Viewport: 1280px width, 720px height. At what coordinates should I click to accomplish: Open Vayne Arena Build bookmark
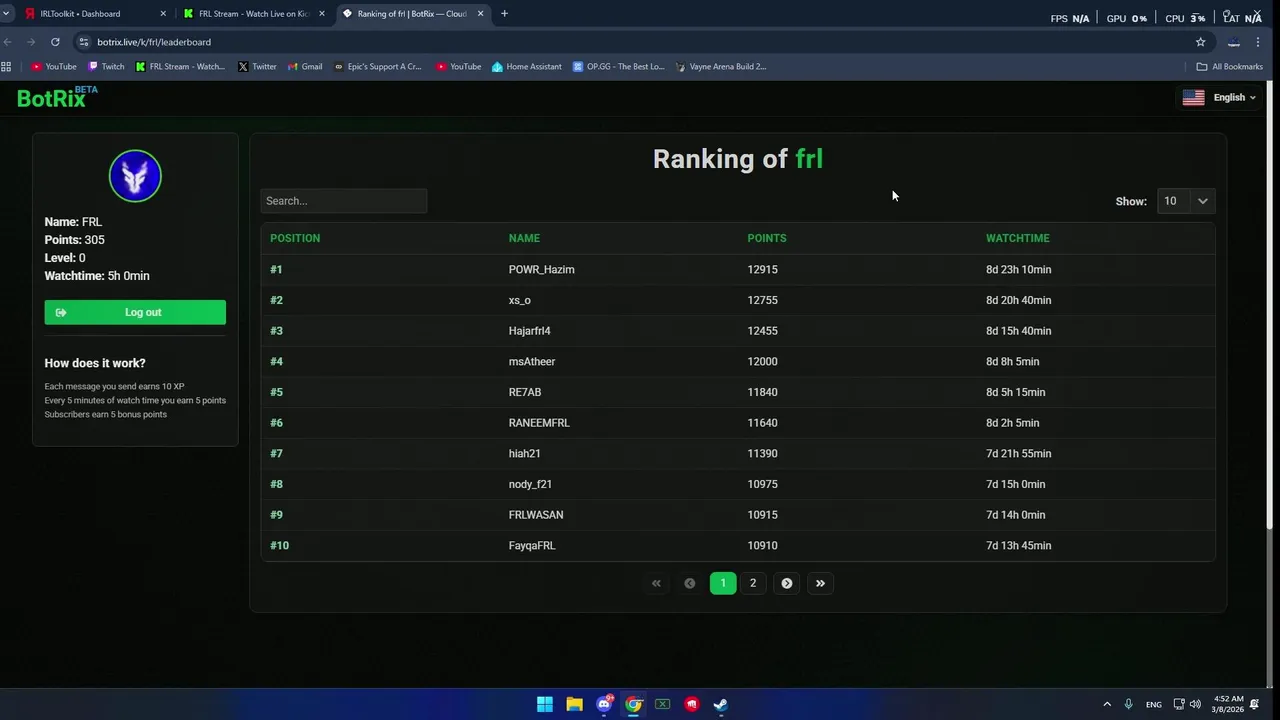point(721,67)
